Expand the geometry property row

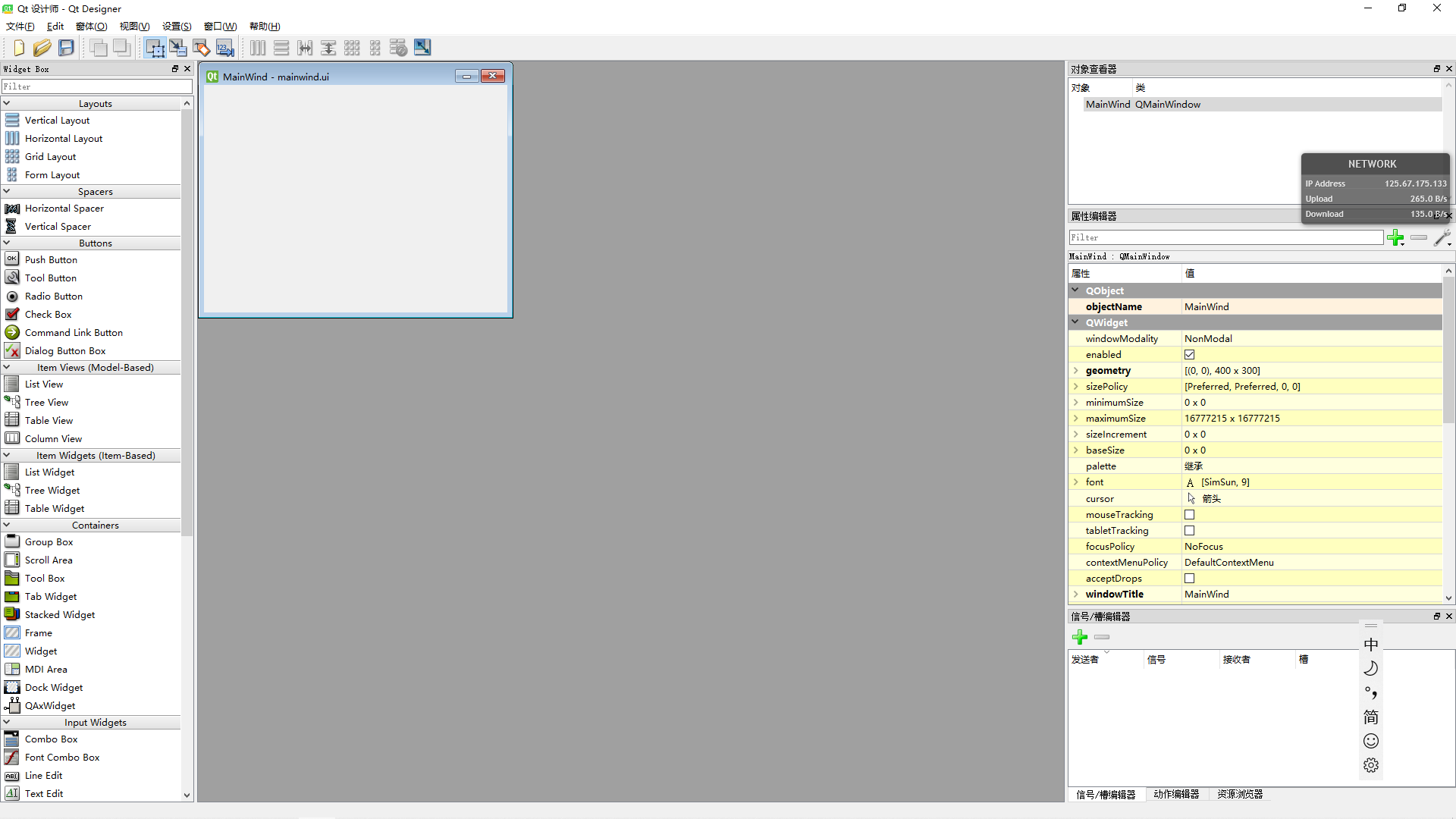1075,371
